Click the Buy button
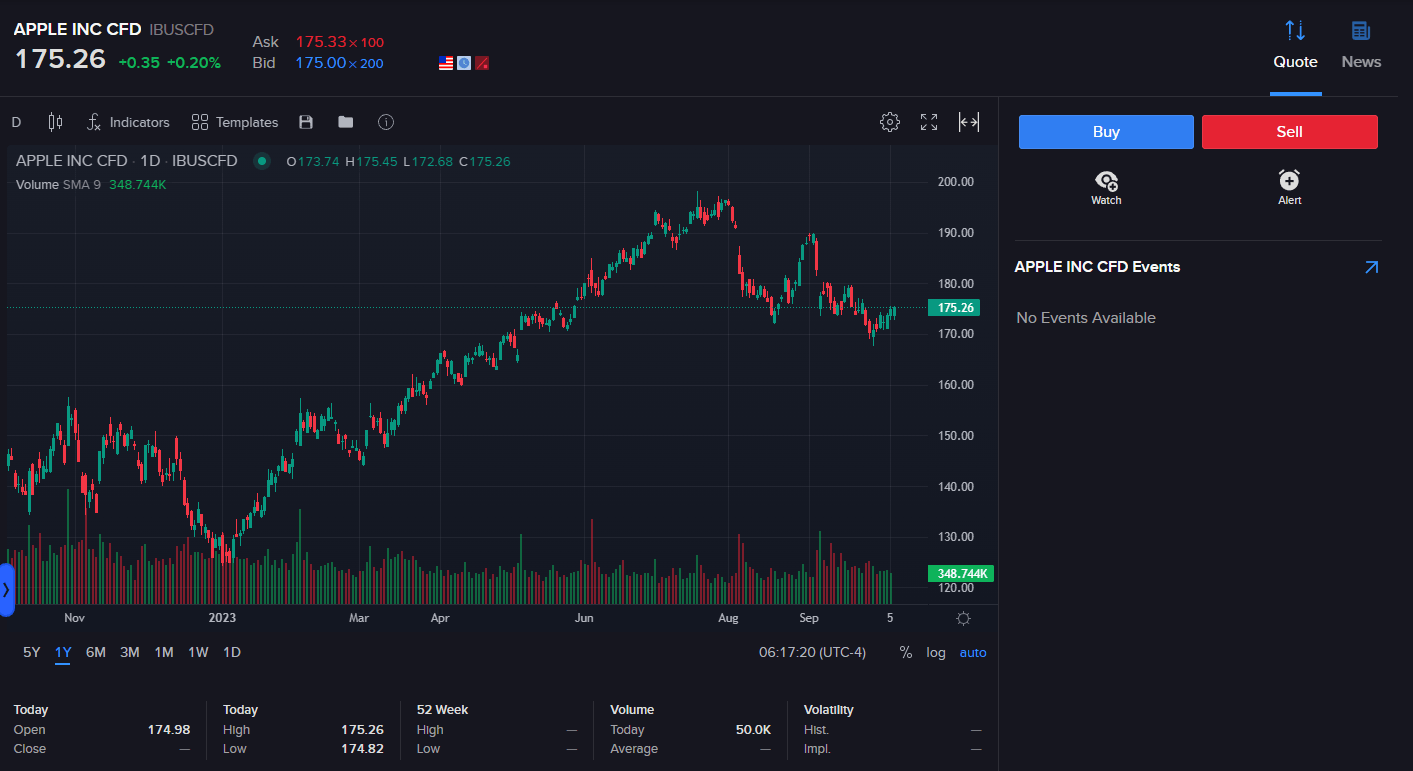 [x=1106, y=132]
